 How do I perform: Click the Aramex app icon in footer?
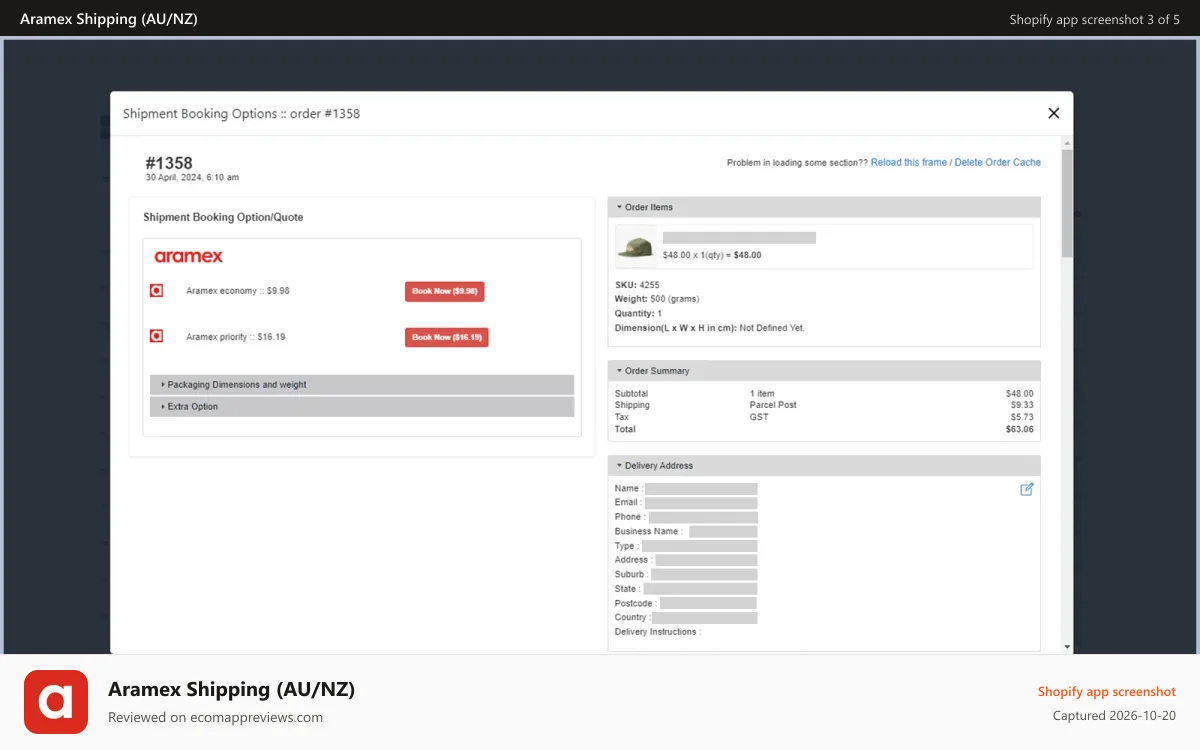(56, 702)
